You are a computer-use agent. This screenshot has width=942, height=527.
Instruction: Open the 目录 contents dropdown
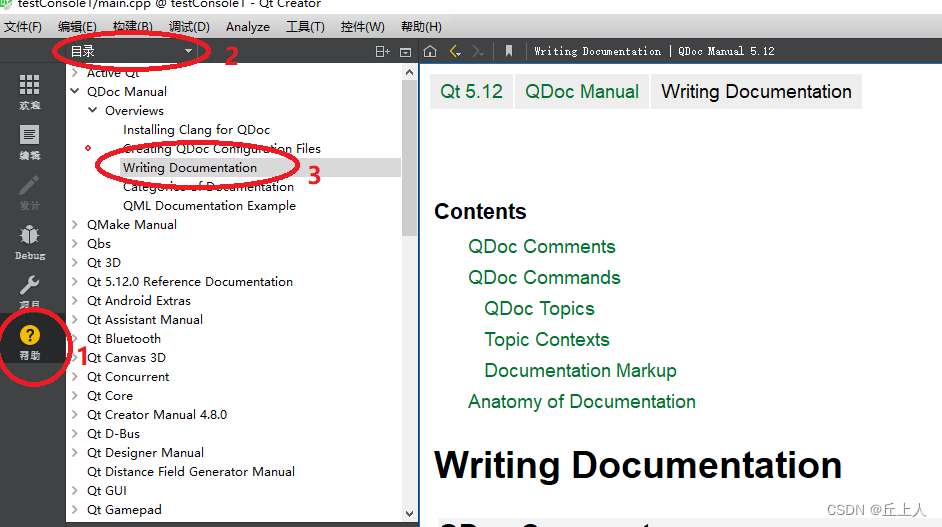[131, 51]
